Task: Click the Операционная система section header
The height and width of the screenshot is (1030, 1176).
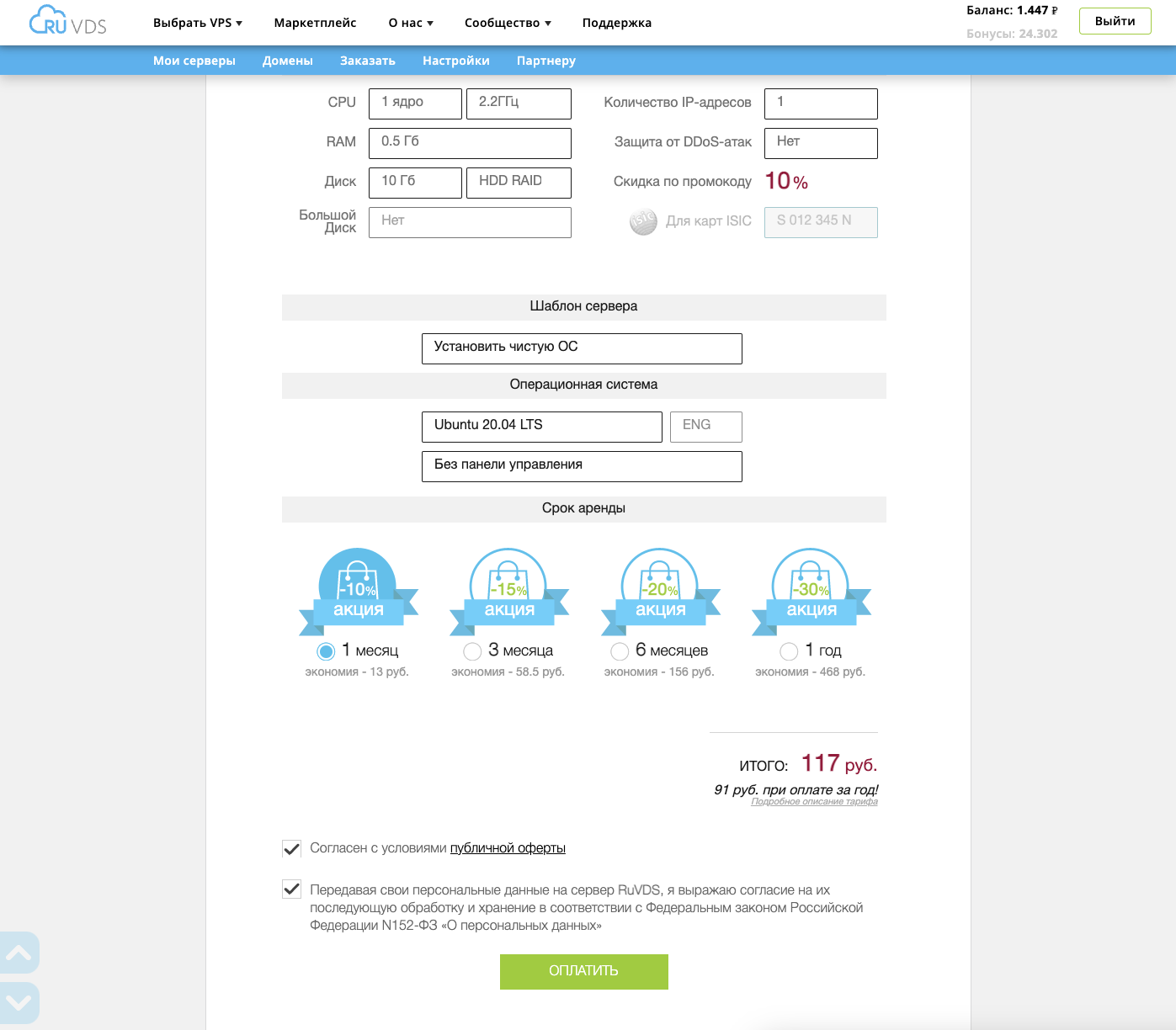Action: coord(584,385)
